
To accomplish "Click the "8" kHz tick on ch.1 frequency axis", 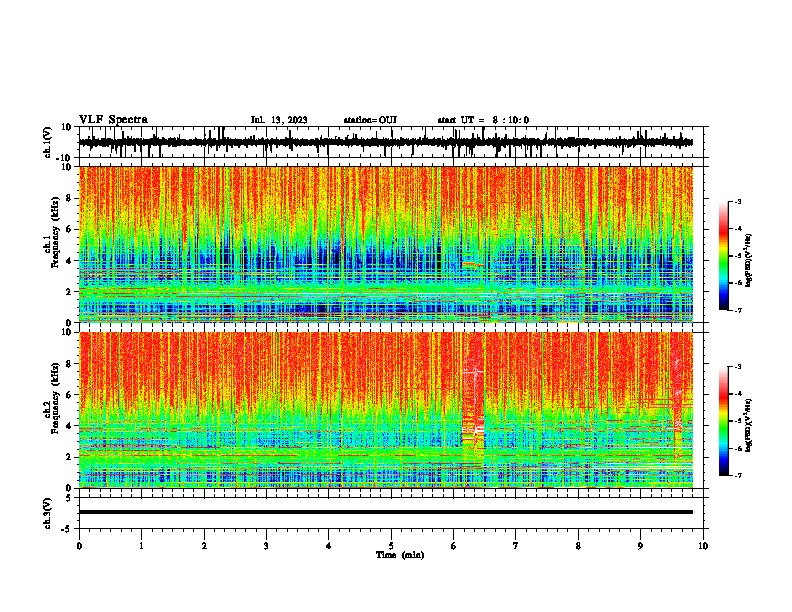I will pyautogui.click(x=70, y=198).
